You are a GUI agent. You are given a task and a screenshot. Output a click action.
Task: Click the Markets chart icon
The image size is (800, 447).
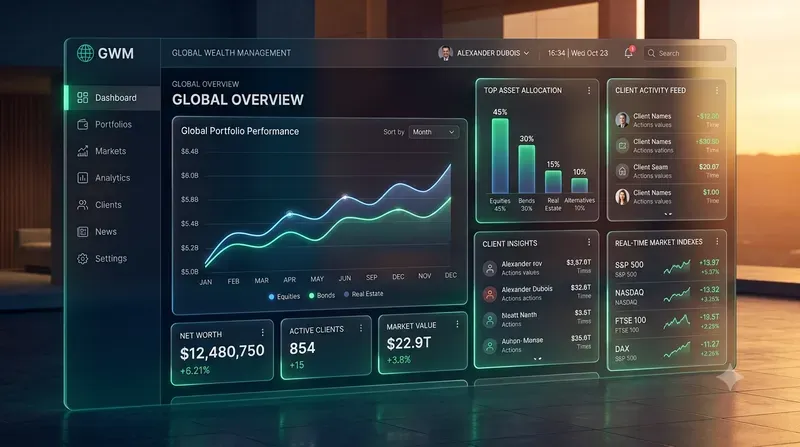82,151
